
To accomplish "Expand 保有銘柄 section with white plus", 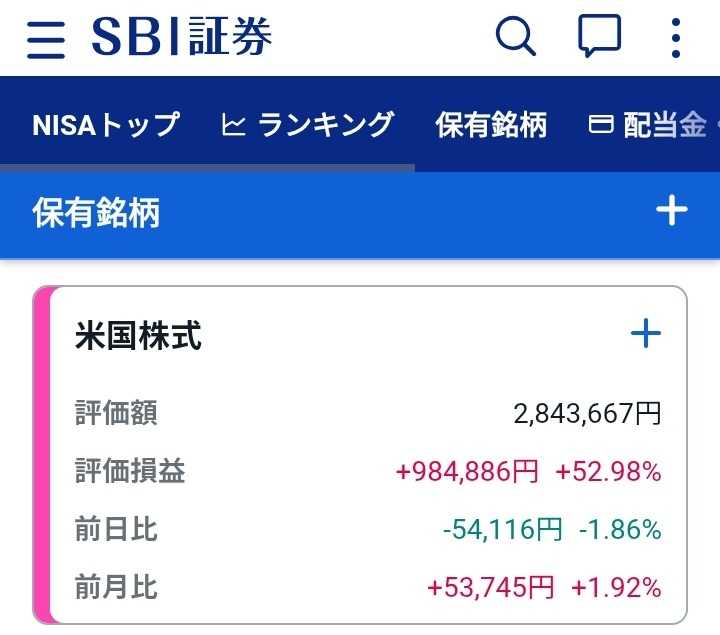I will pyautogui.click(x=671, y=211).
